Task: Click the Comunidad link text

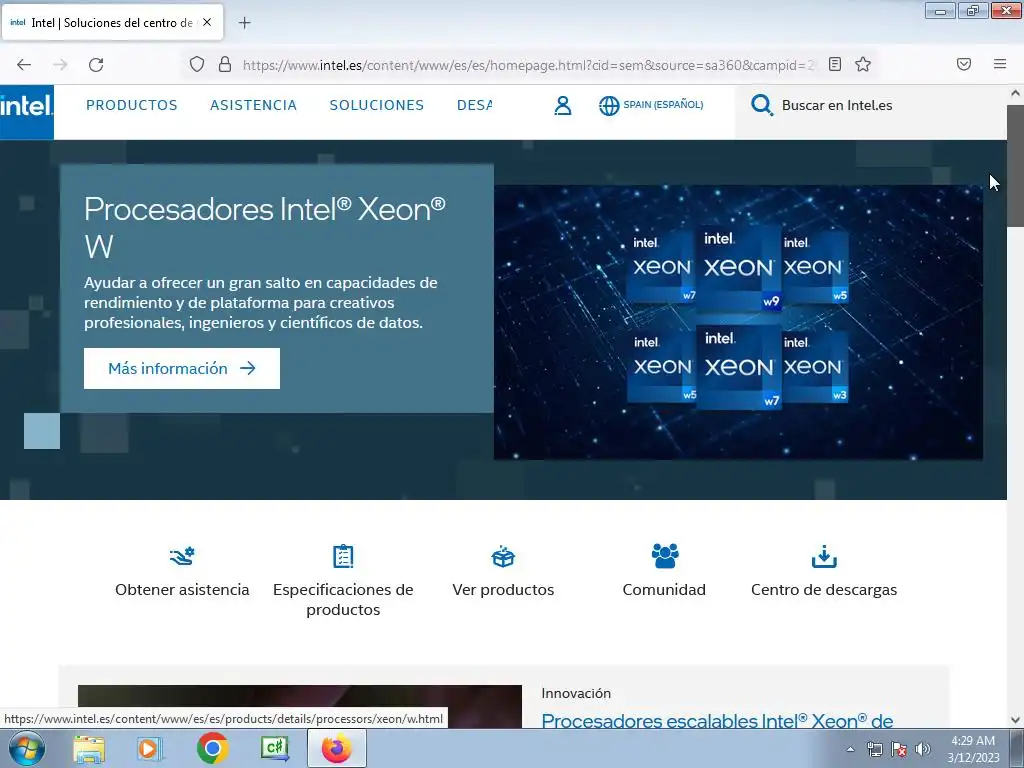Action: coord(664,590)
